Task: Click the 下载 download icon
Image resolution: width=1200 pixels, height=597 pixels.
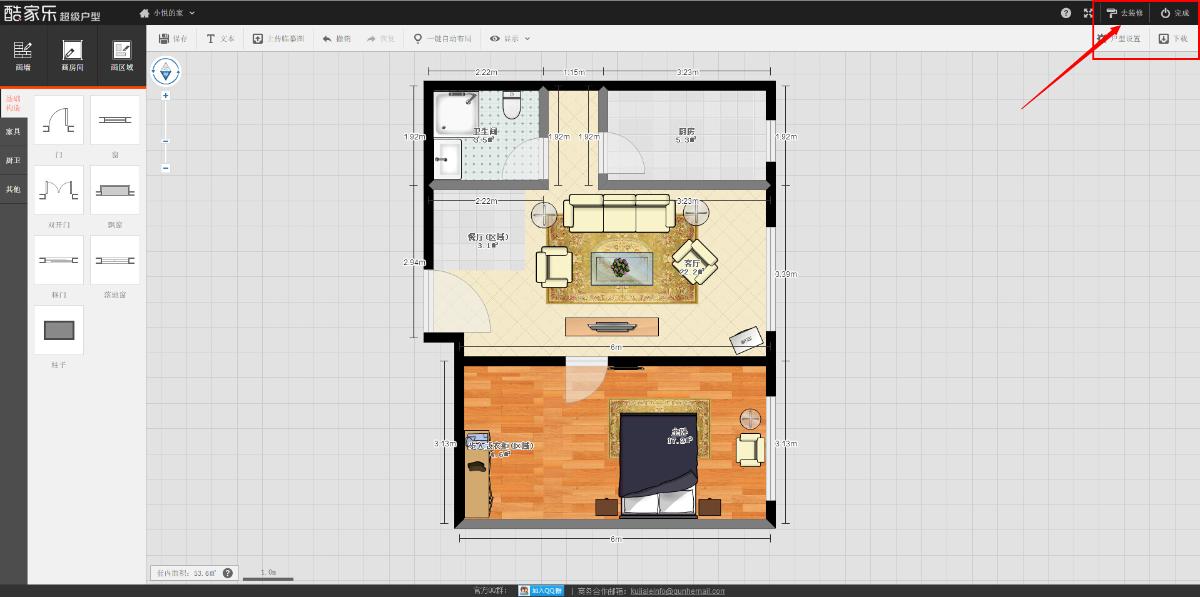Action: pyautogui.click(x=1164, y=39)
